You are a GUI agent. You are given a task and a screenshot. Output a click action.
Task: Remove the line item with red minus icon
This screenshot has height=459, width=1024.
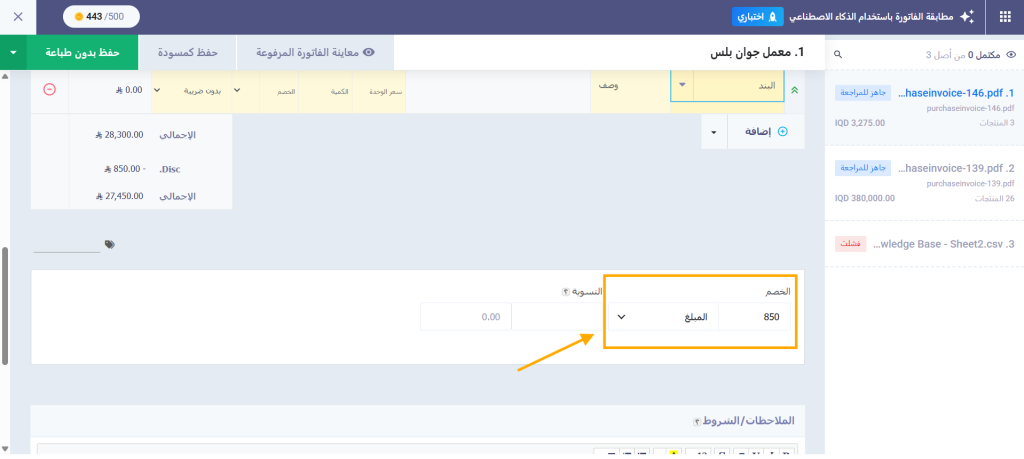(x=49, y=89)
